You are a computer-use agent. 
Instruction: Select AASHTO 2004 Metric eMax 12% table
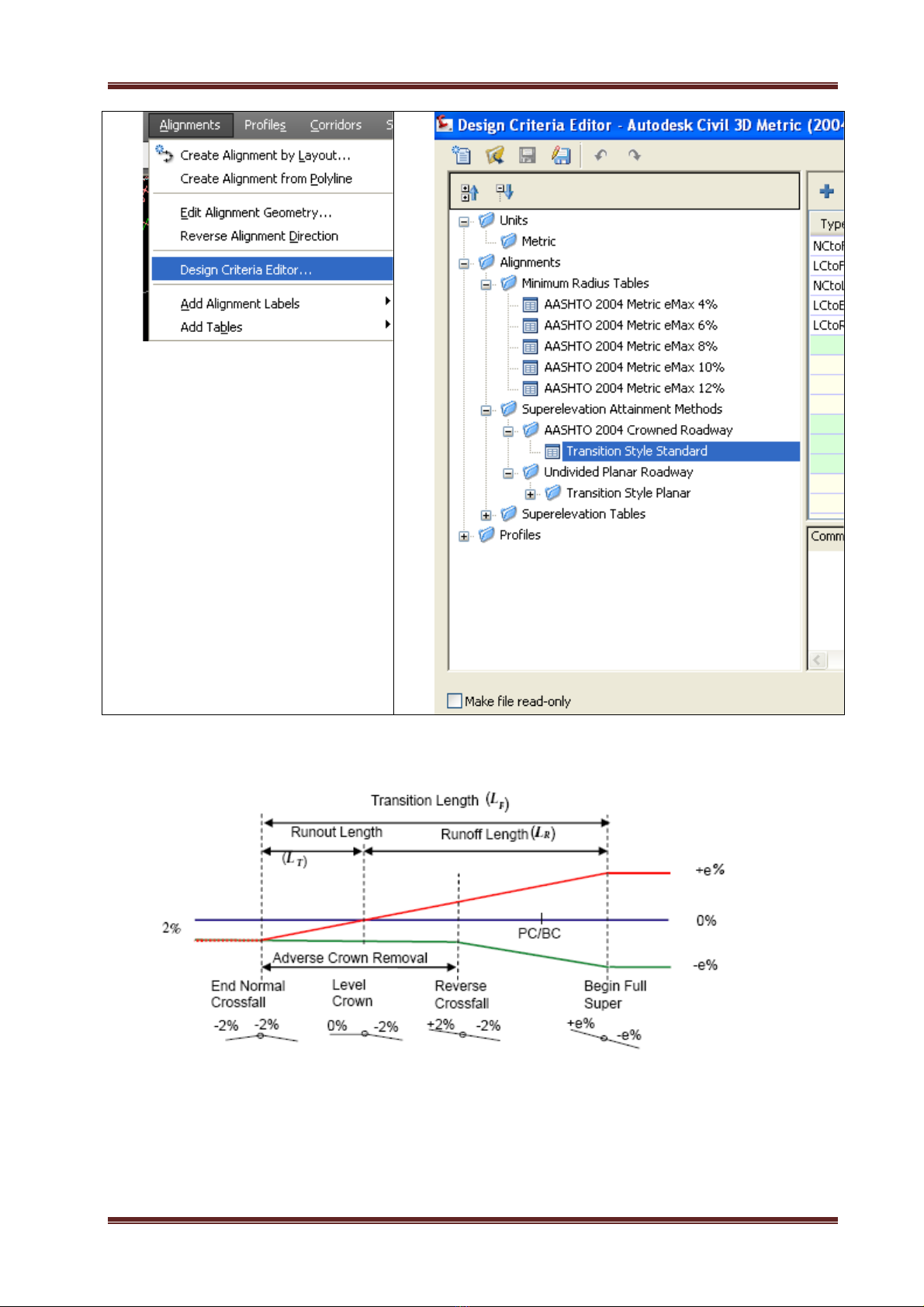[634, 388]
